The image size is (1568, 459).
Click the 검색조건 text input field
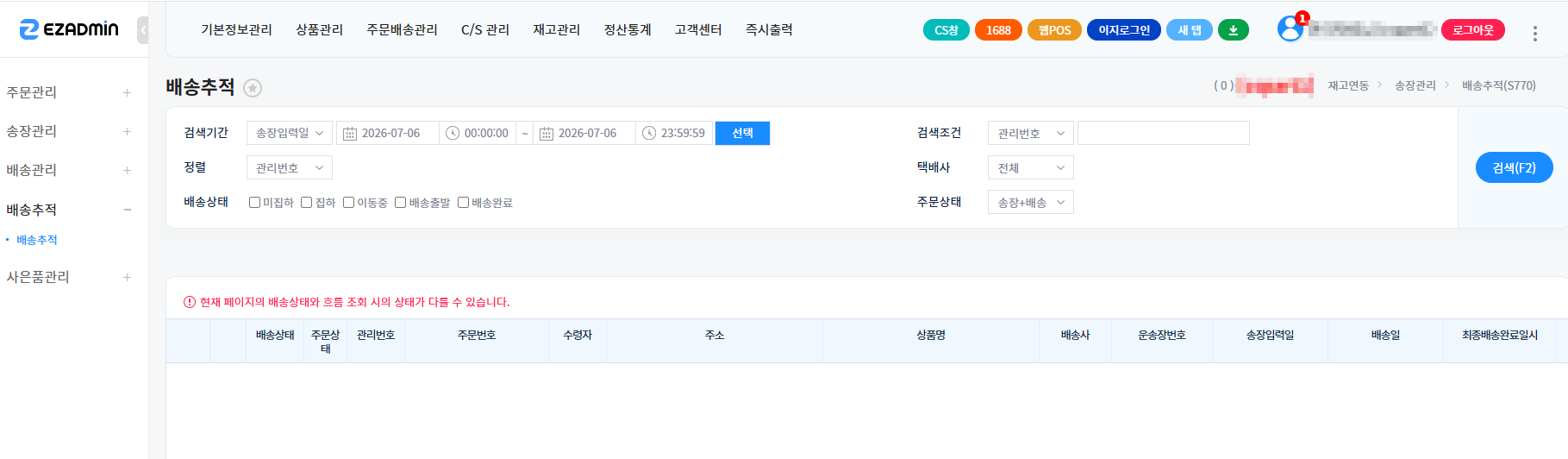tap(1164, 133)
